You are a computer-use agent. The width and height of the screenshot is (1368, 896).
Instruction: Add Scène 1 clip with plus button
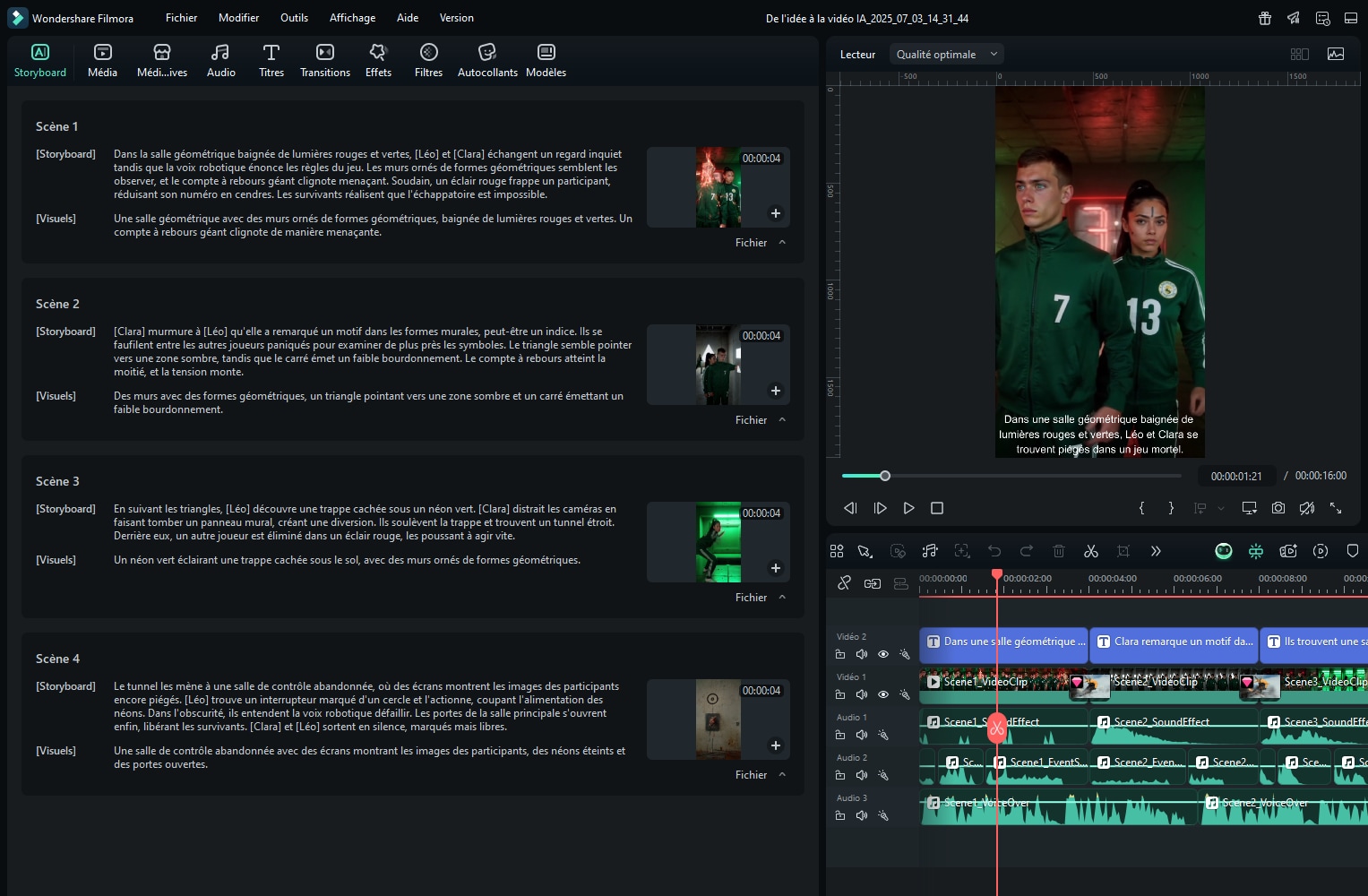coord(776,213)
